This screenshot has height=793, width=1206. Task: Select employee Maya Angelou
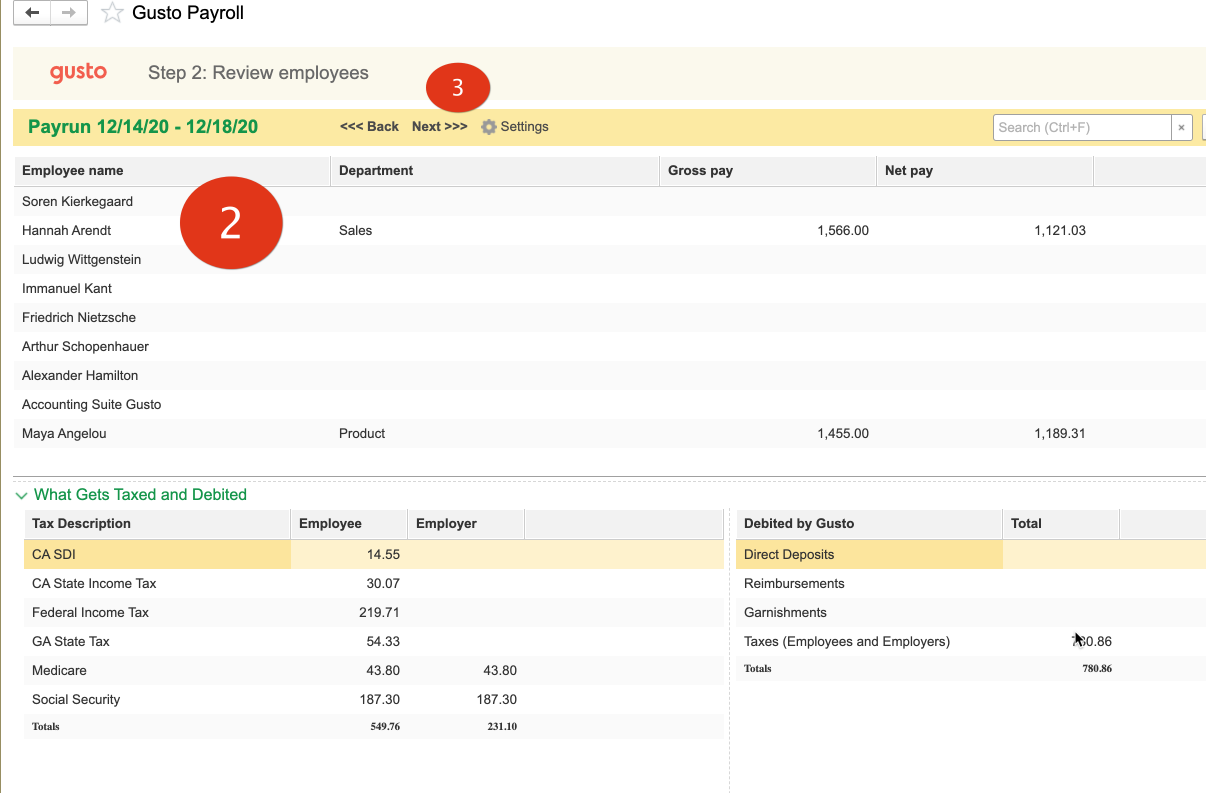610,433
